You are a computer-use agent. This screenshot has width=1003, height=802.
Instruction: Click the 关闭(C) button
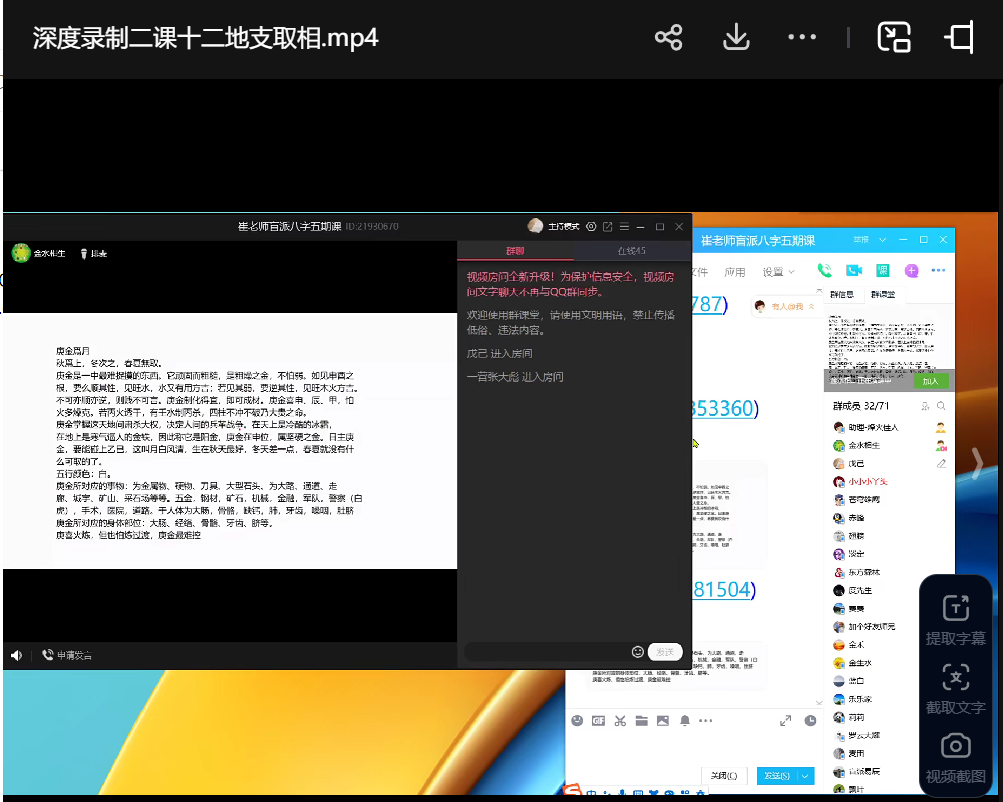point(724,775)
